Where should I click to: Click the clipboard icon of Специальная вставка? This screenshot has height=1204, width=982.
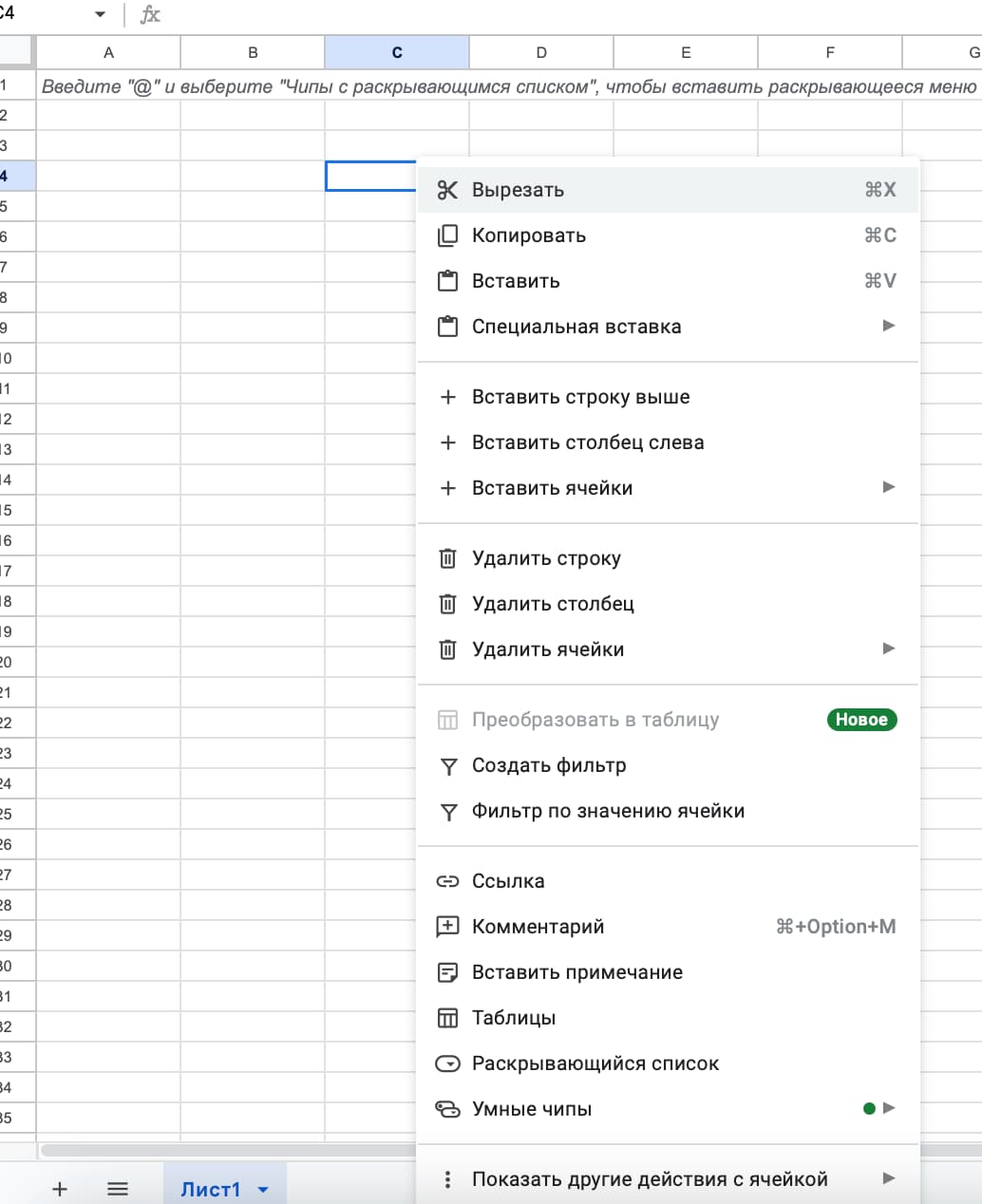click(x=447, y=327)
